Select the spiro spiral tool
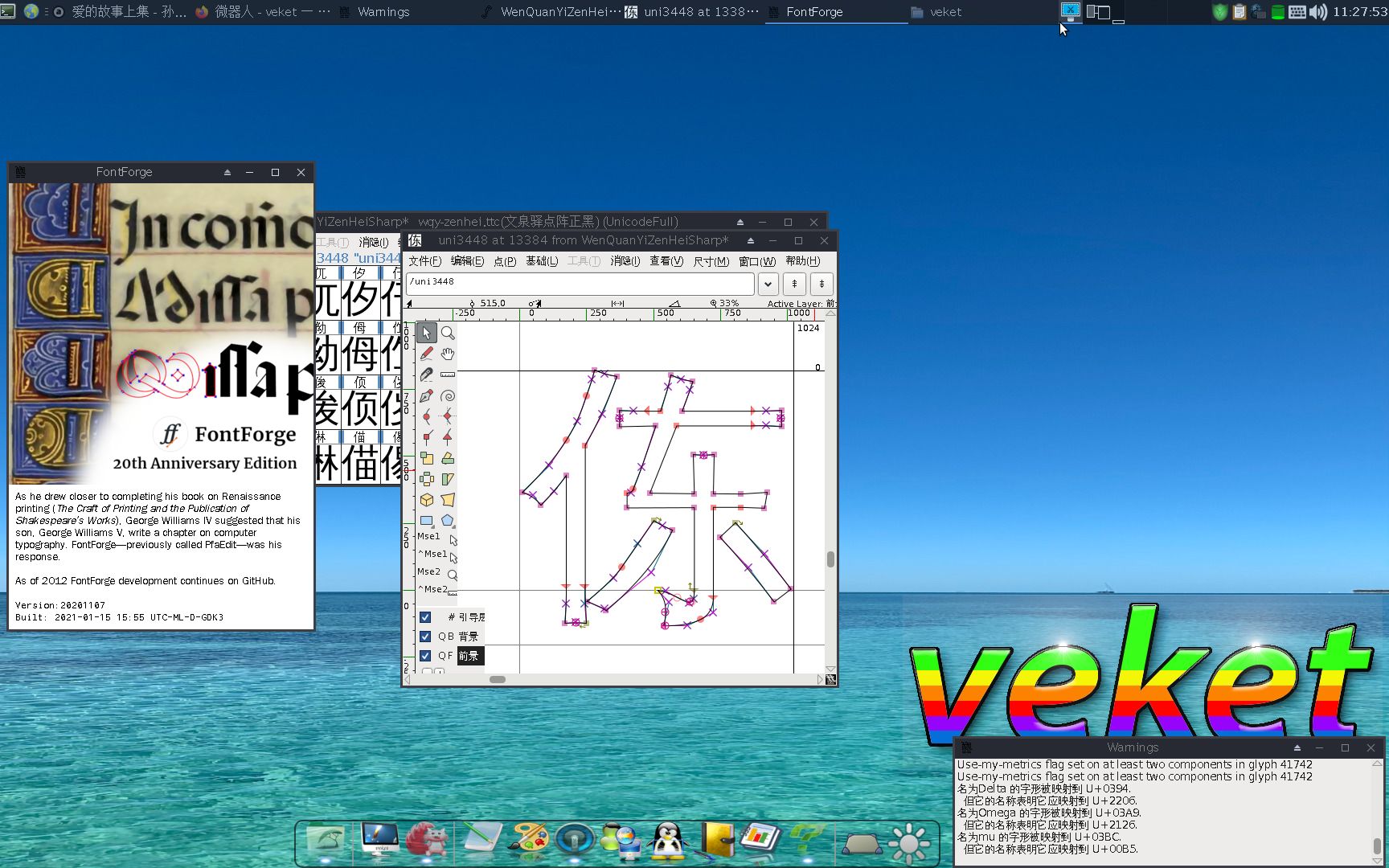 coord(448,395)
